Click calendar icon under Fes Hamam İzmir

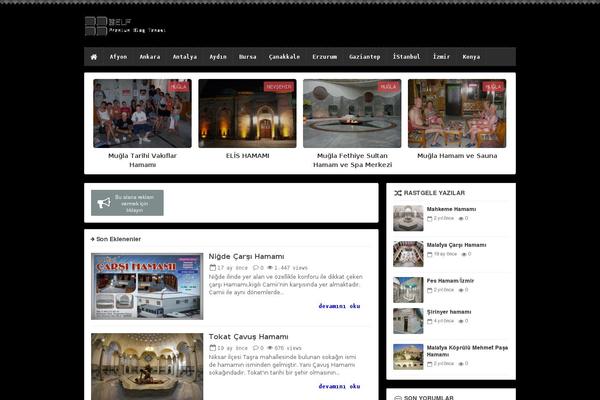pos(430,290)
